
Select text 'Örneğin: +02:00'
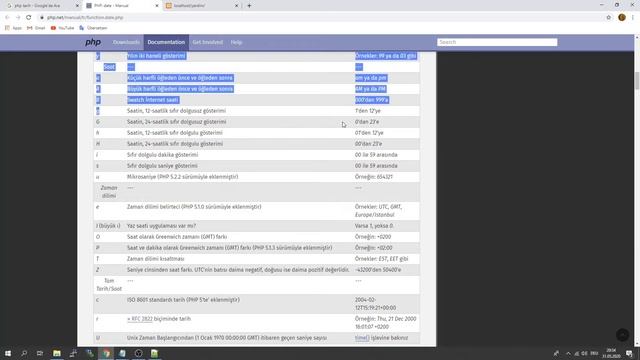point(373,248)
